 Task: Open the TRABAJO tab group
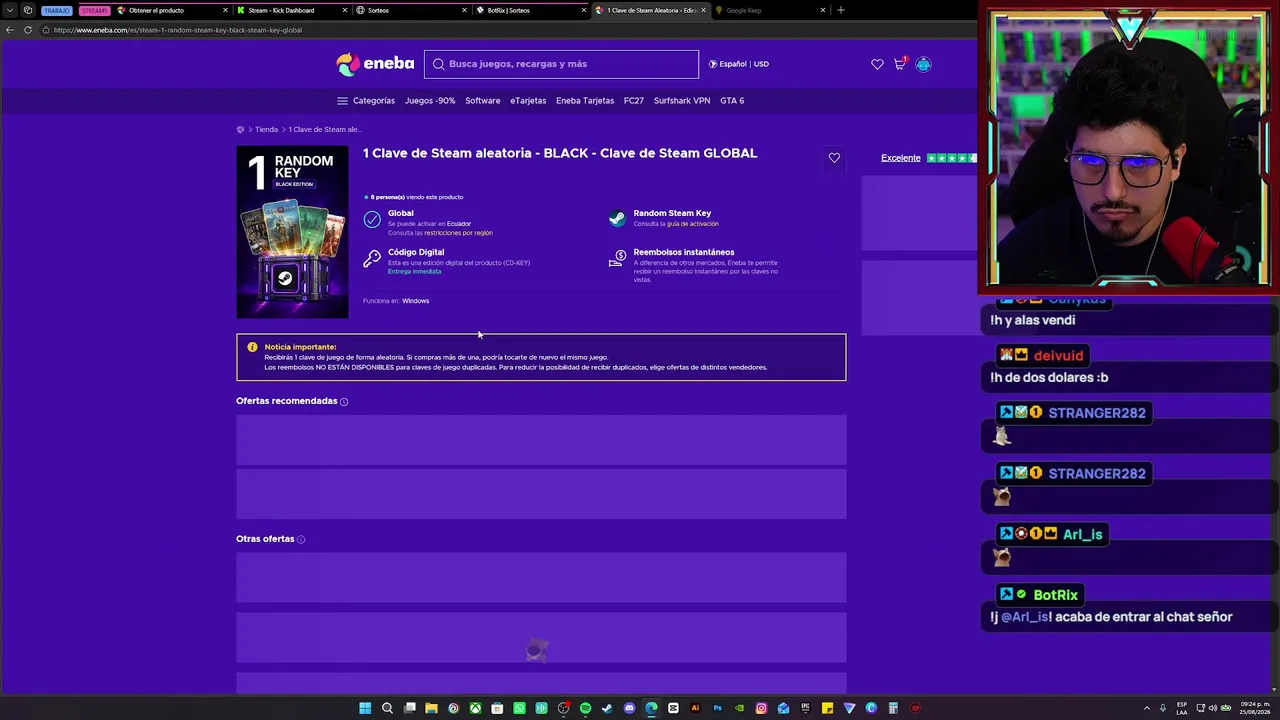click(57, 10)
